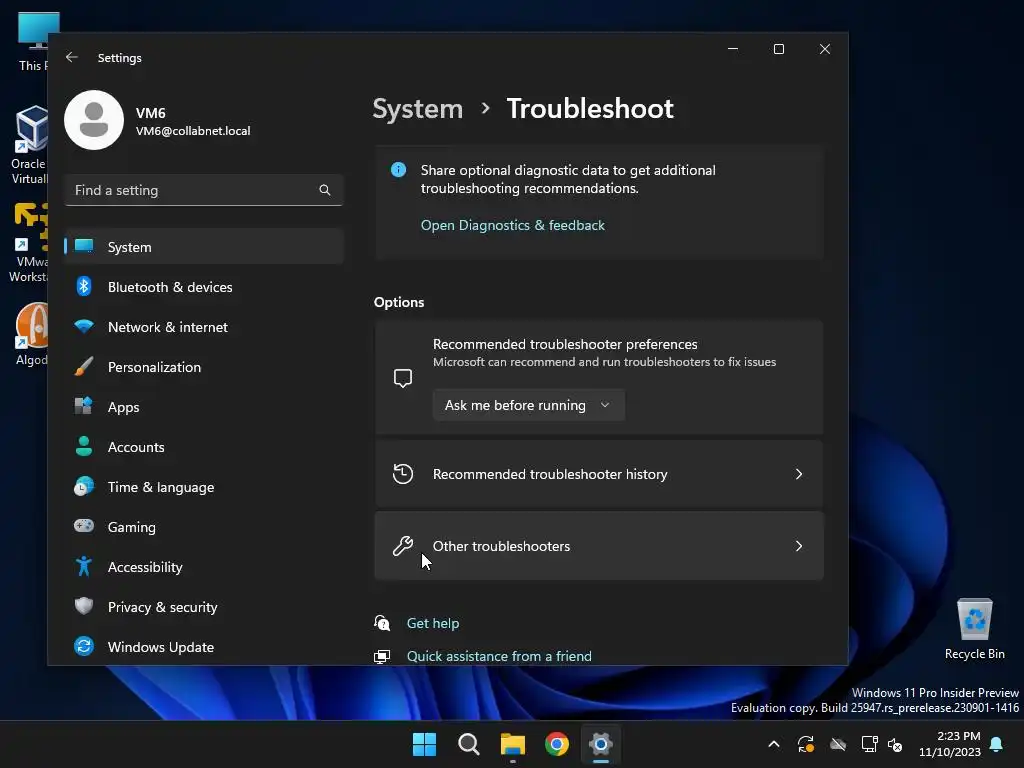Screen dimensions: 1024x768
Task: Click the VM6 profile avatar
Action: click(x=94, y=120)
